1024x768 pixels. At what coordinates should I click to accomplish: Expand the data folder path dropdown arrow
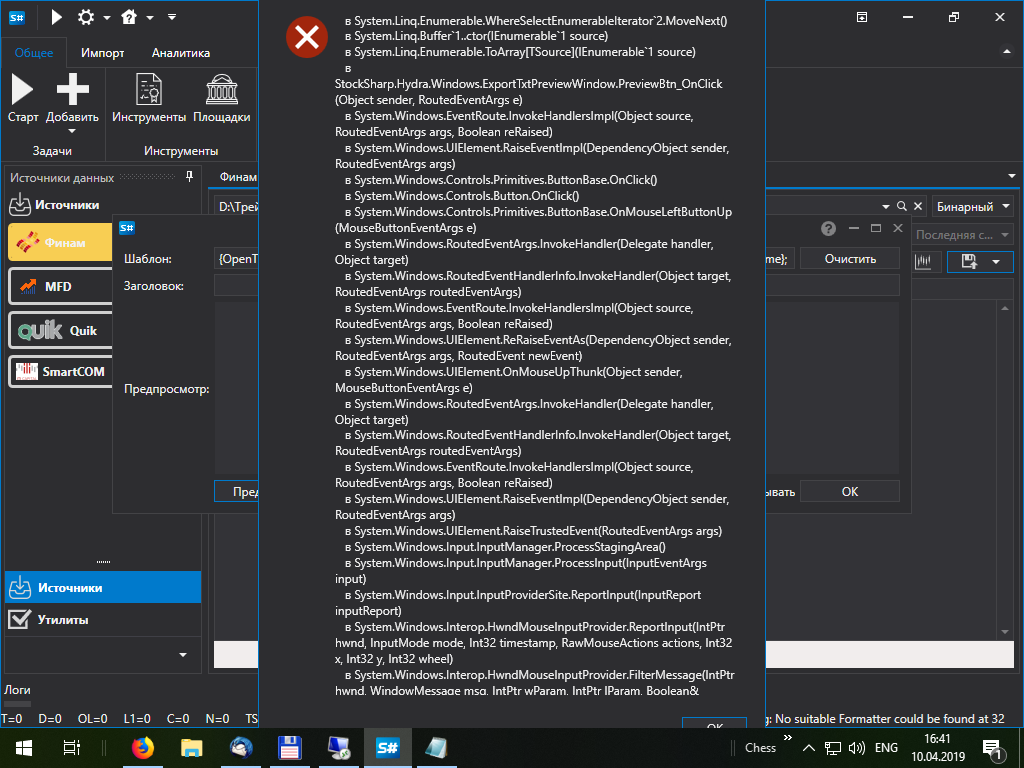tap(886, 206)
